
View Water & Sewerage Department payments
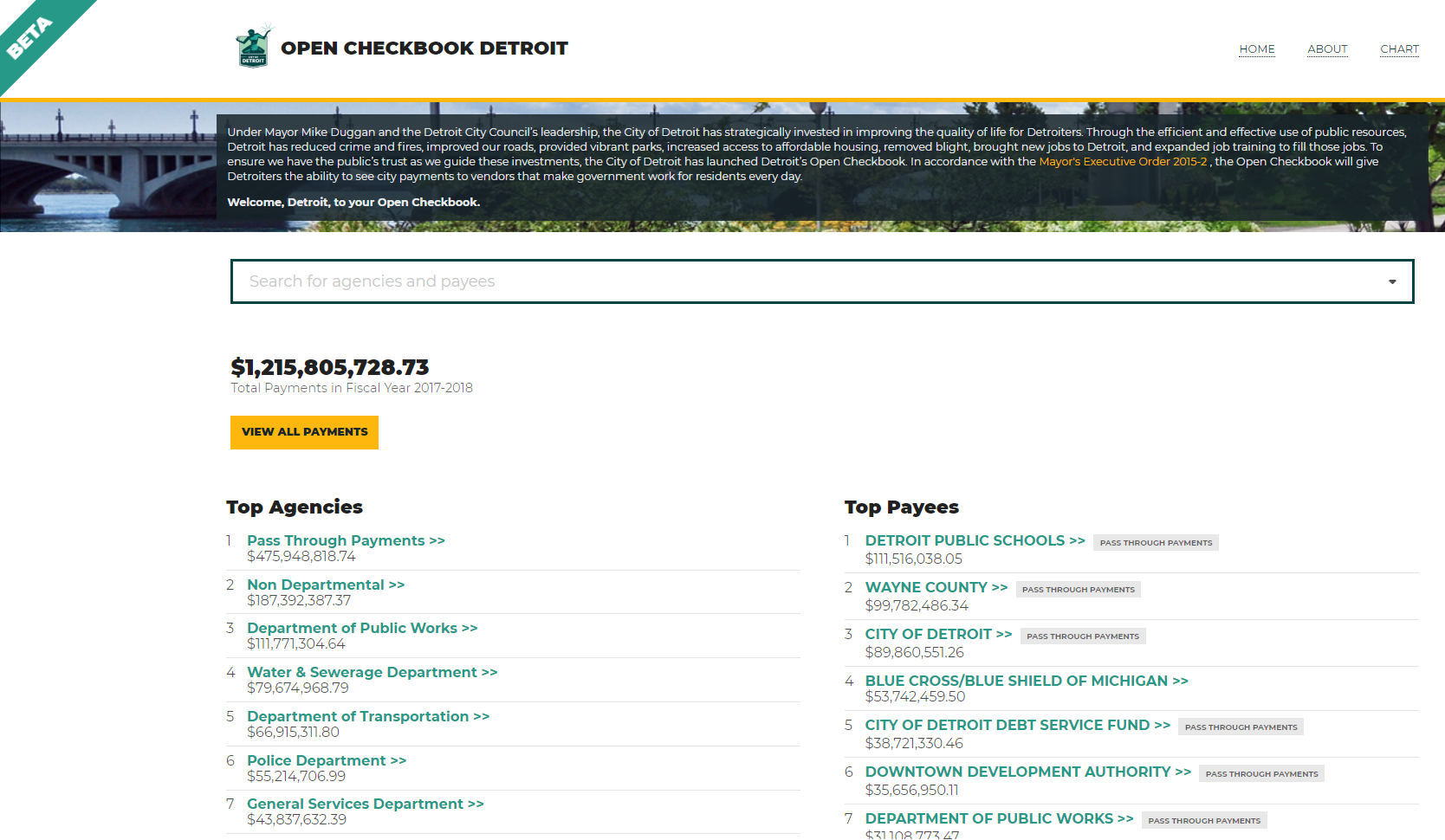(372, 672)
